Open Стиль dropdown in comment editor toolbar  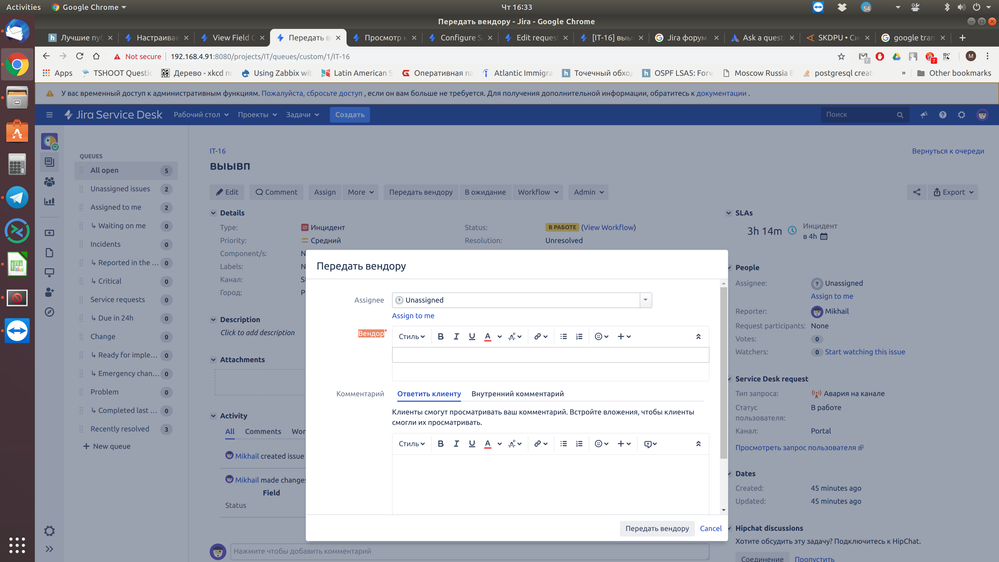tap(412, 443)
